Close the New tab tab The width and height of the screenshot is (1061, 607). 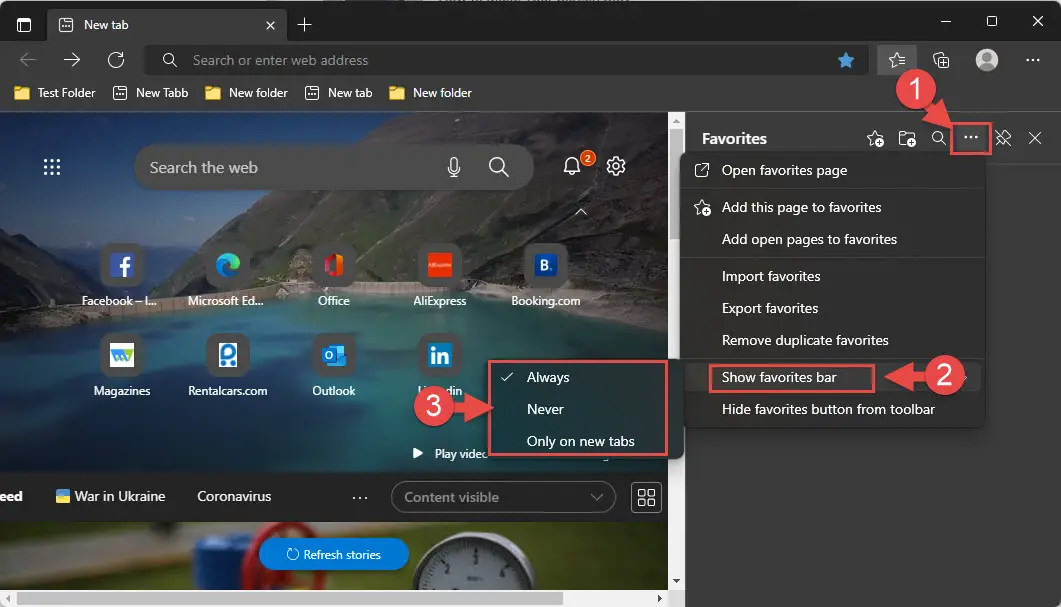(x=270, y=25)
